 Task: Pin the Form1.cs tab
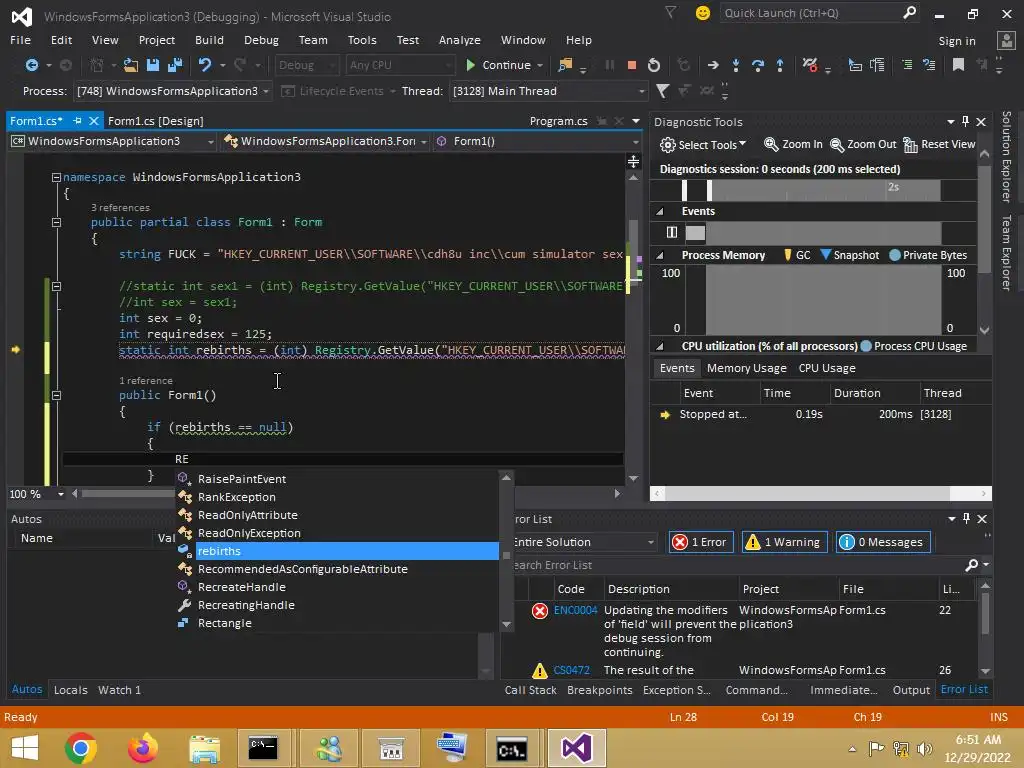[x=78, y=121]
